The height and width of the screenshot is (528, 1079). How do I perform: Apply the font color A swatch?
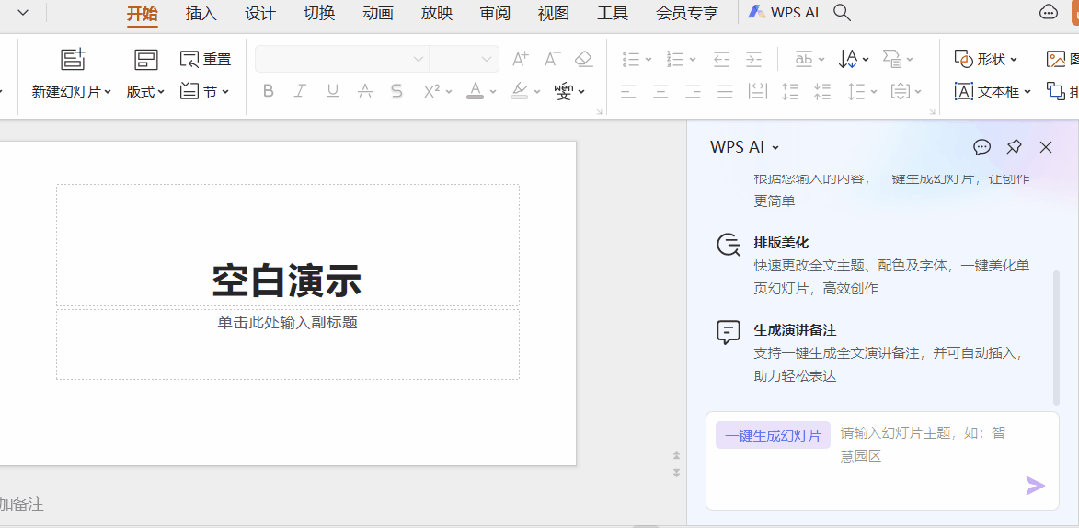coord(475,91)
